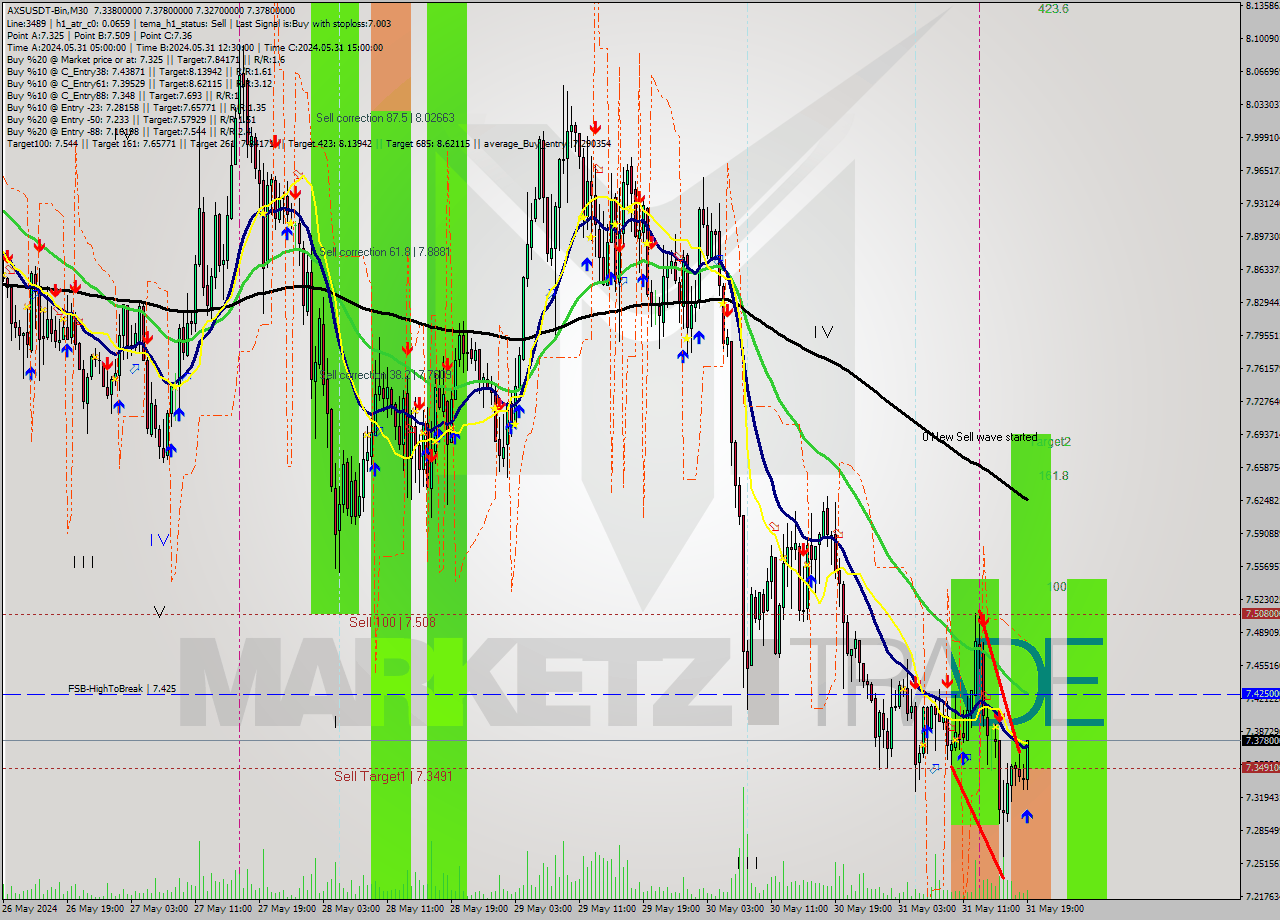Click the 28 May 19:00 time label

479,909
